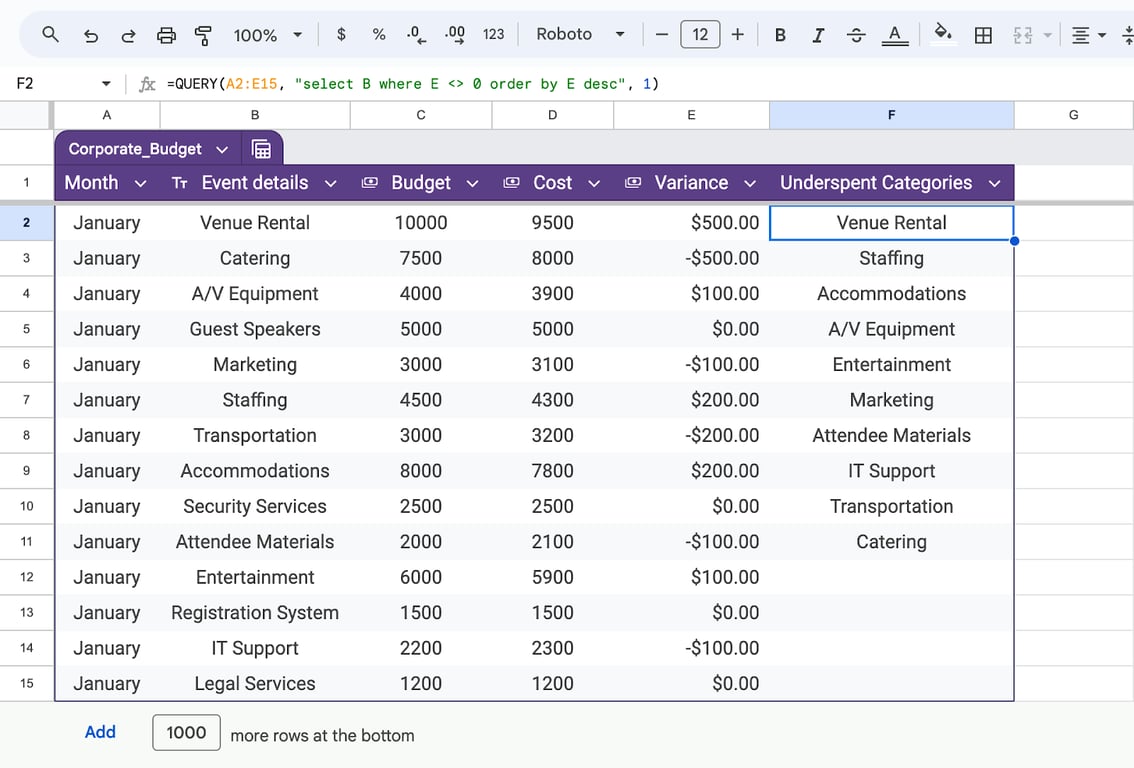Toggle strikethrough formatting
This screenshot has height=768, width=1134.
tap(856, 35)
